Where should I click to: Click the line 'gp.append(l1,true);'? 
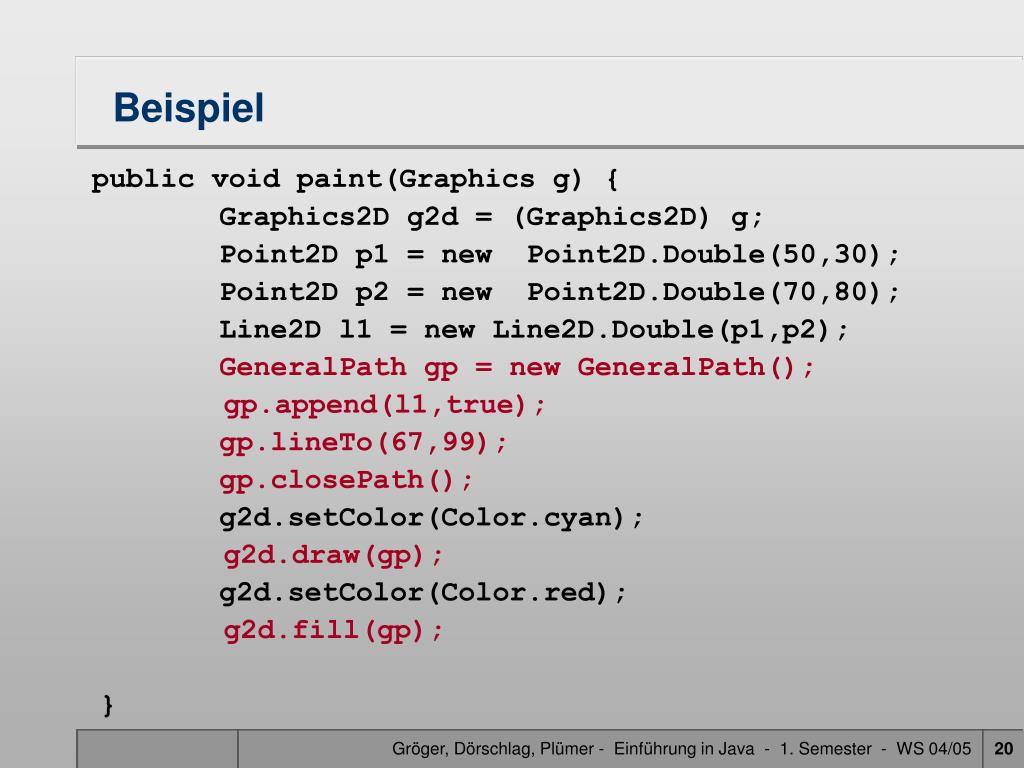[x=384, y=405]
